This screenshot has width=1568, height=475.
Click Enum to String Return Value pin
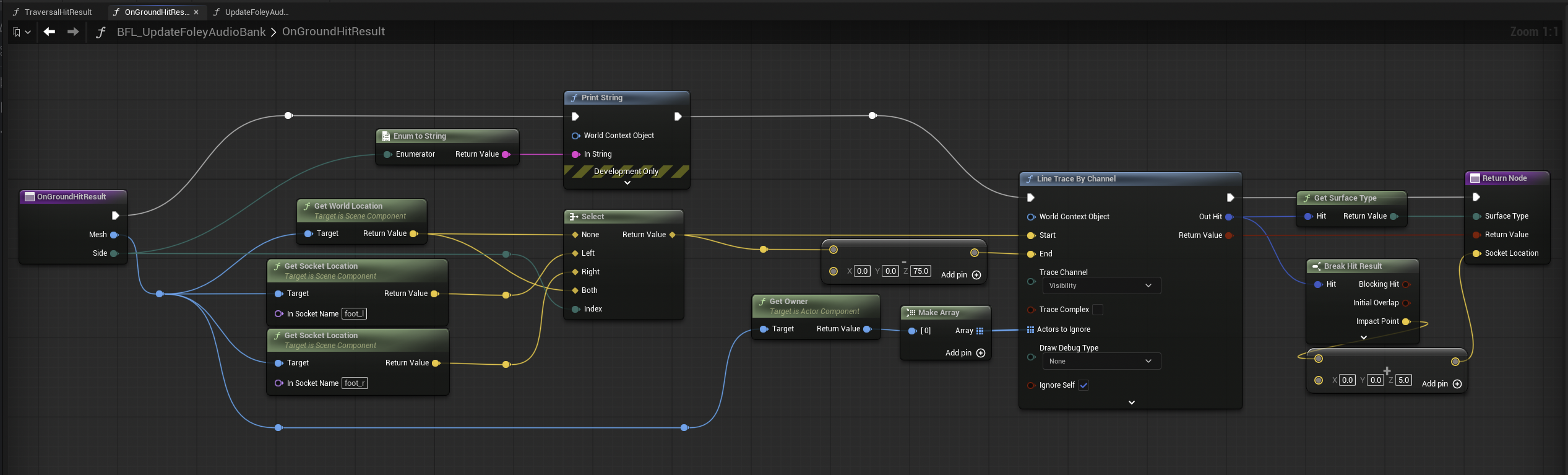coord(506,154)
